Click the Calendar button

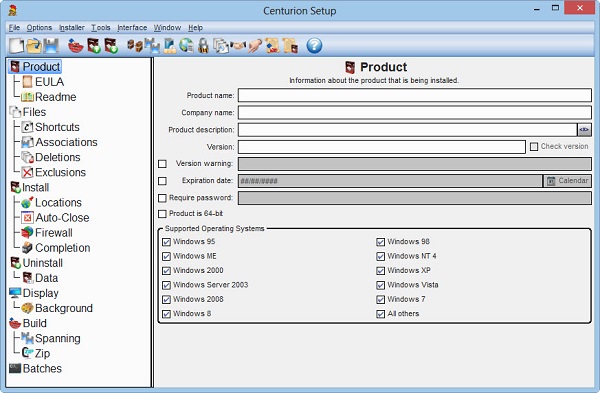[x=567, y=181]
